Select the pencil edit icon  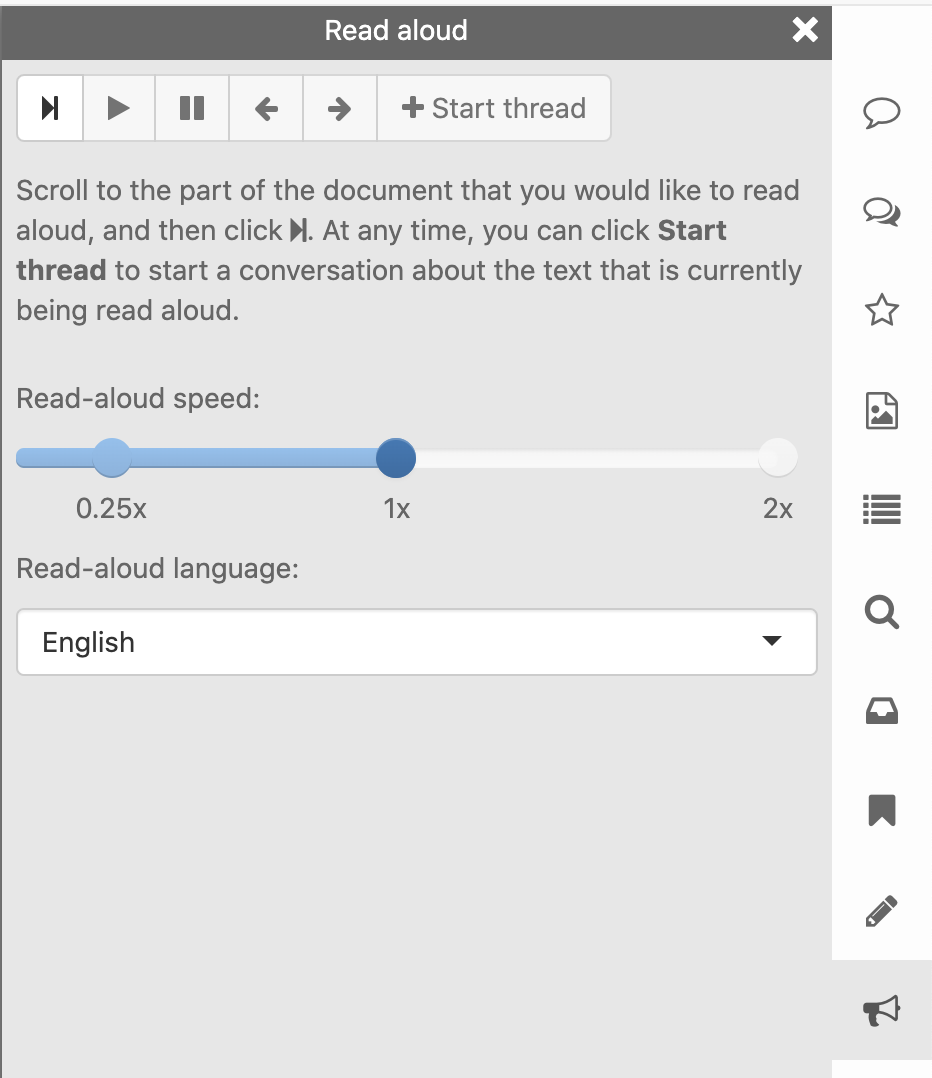point(881,911)
